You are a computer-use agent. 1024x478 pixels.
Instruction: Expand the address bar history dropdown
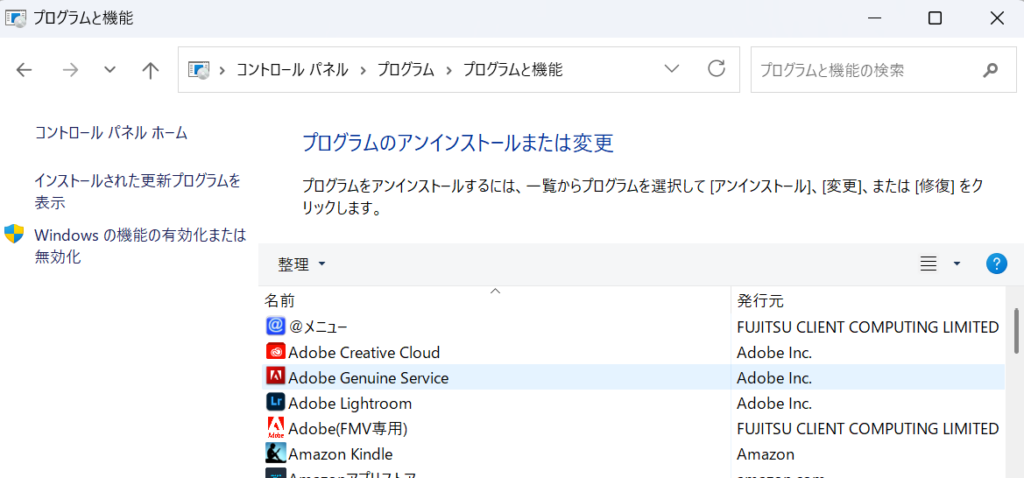(x=673, y=69)
